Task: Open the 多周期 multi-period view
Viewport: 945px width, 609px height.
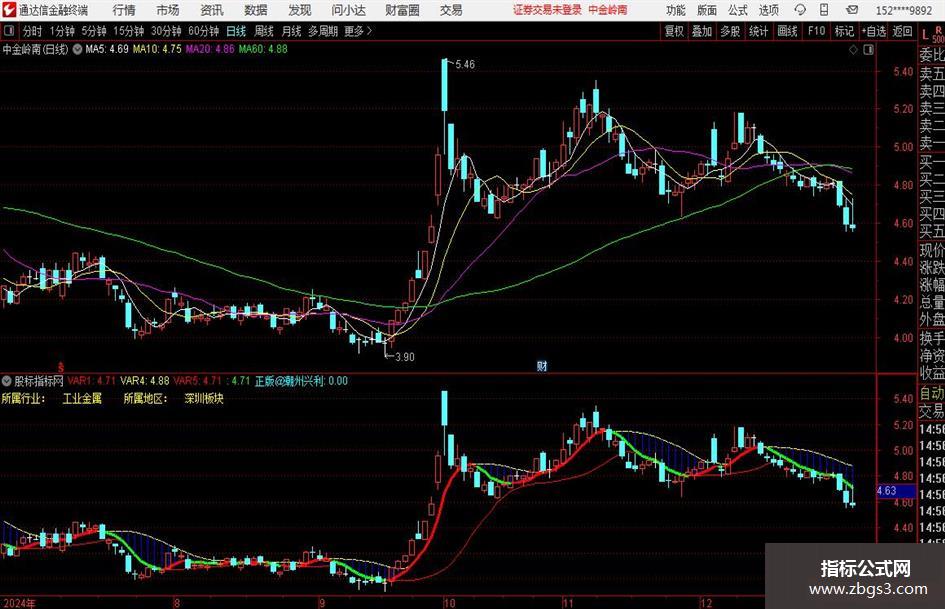Action: coord(323,31)
